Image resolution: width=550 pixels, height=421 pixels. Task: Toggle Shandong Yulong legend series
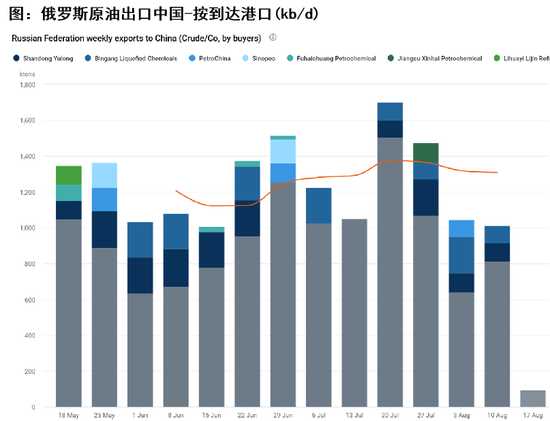(43, 58)
